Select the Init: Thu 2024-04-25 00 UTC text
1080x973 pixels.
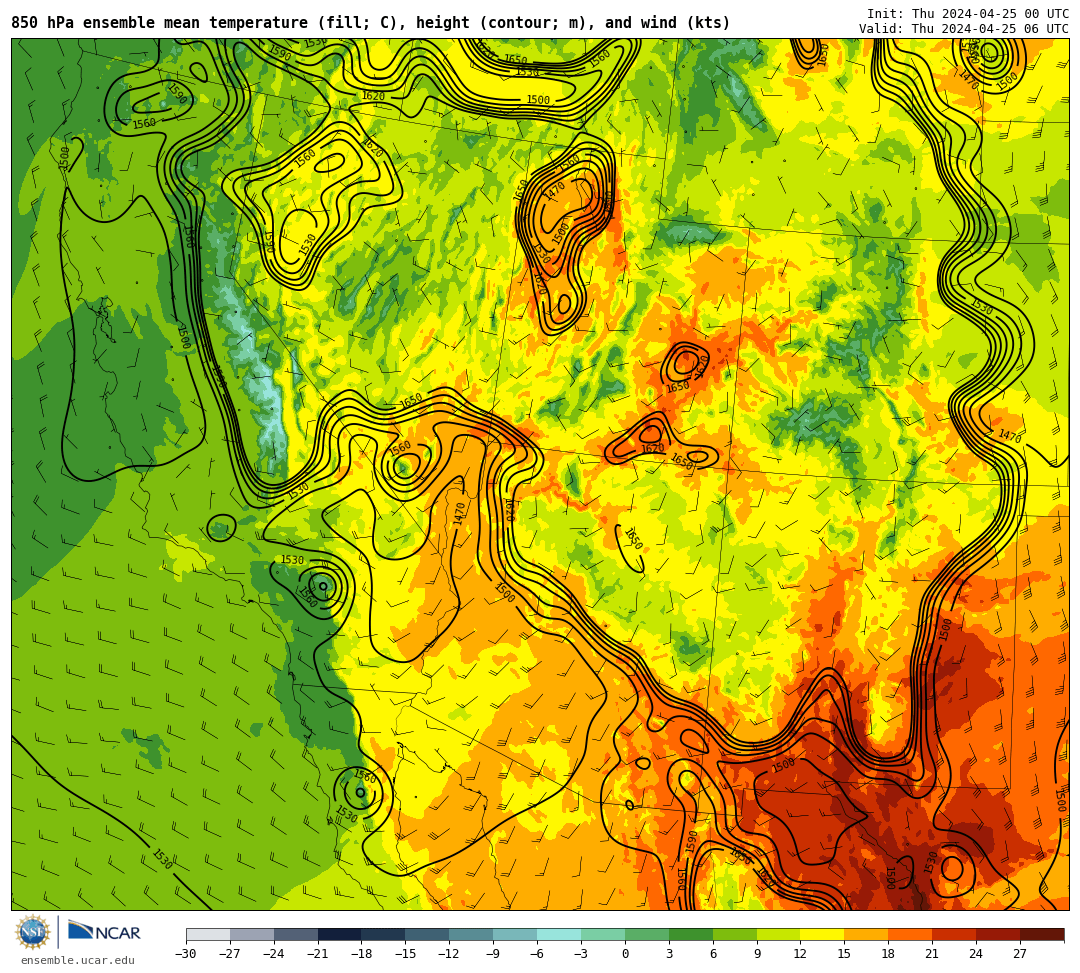point(968,14)
